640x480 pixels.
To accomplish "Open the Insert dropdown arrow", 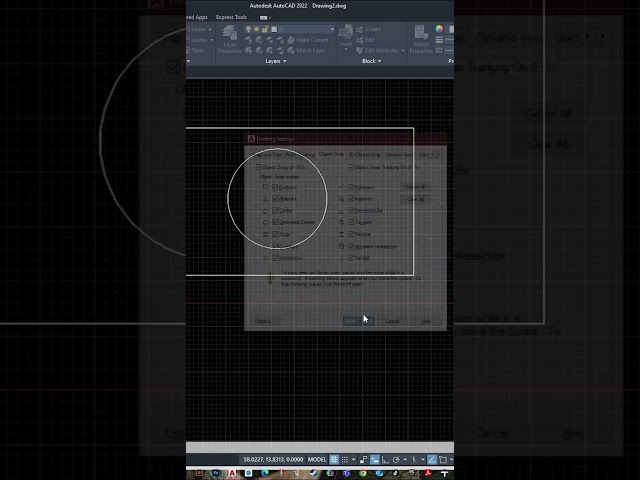I will click(x=346, y=49).
